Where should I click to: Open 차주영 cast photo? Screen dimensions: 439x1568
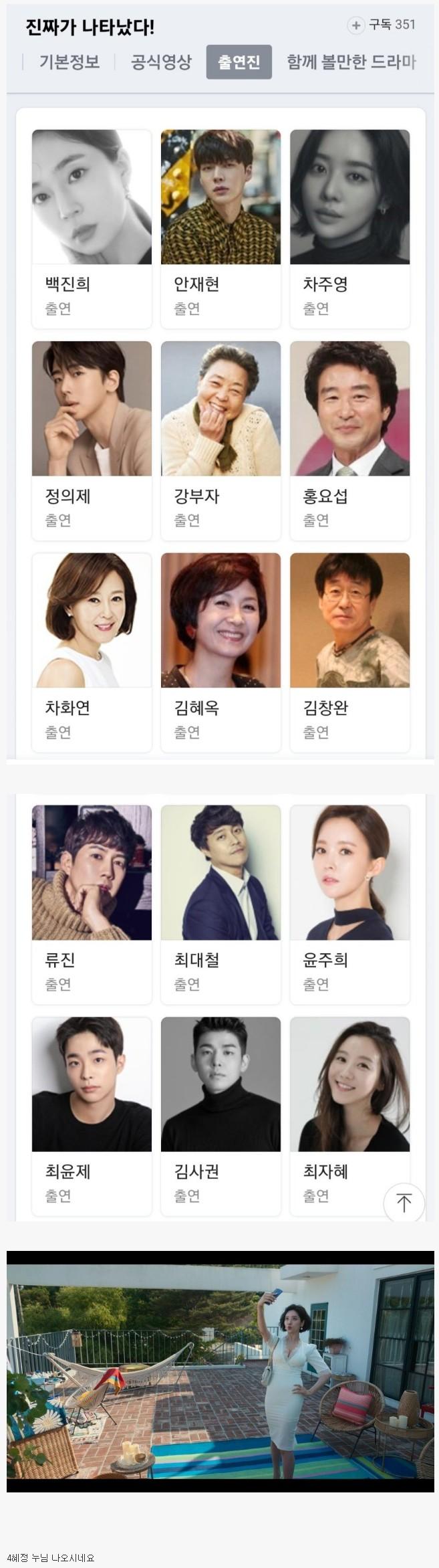tap(349, 197)
